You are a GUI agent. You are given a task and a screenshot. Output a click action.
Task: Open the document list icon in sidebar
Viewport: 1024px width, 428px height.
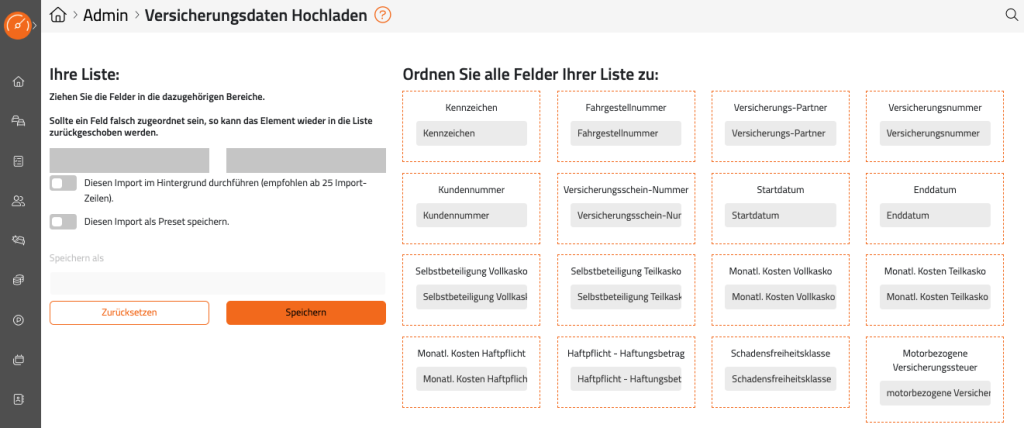pyautogui.click(x=18, y=161)
